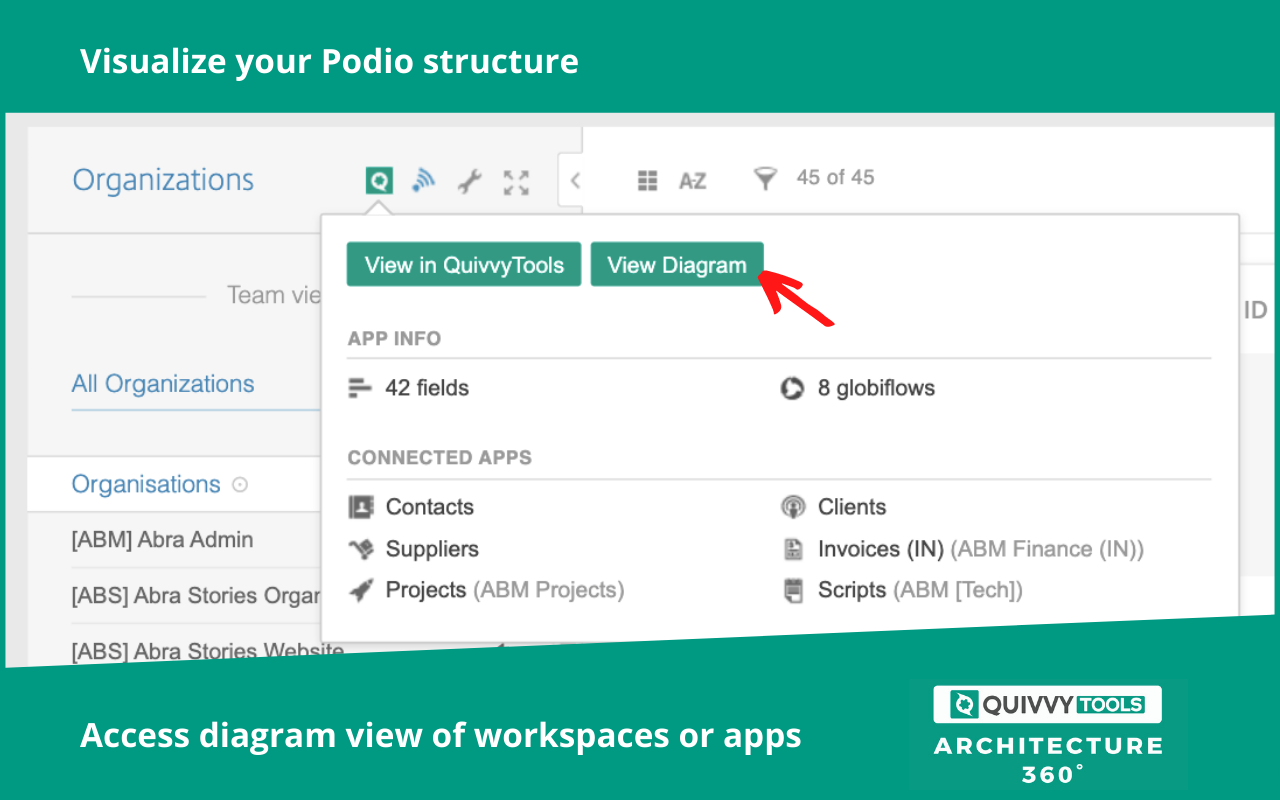Viewport: 1280px width, 800px height.
Task: Click the View Diagram button
Action: tap(677, 265)
